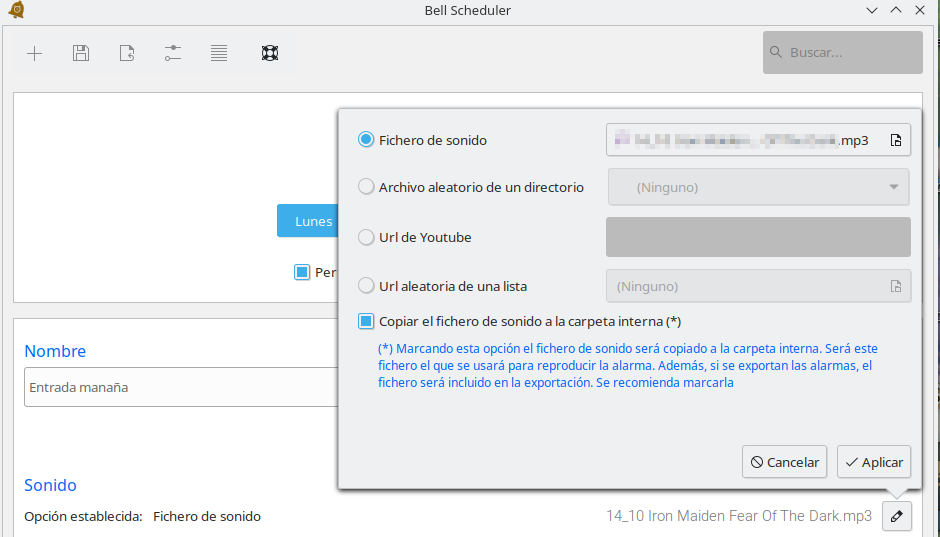Click the plus icon to add a new bell
The height and width of the screenshot is (537, 940).
click(x=34, y=54)
